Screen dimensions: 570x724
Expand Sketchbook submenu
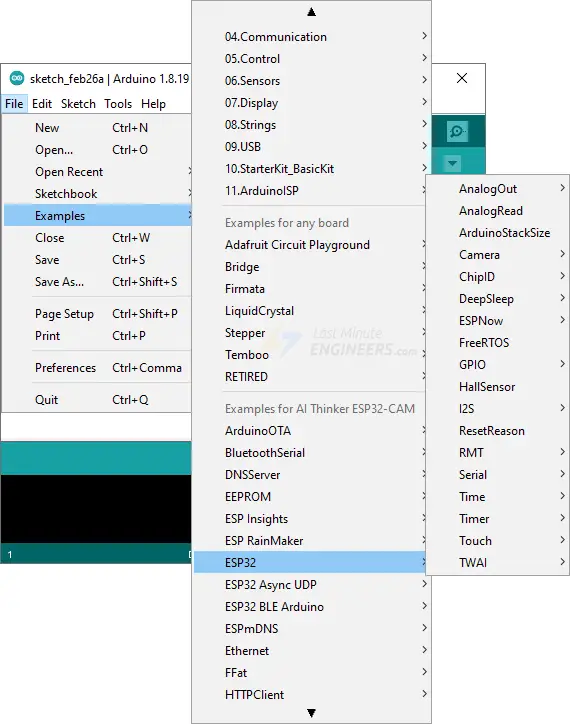[97, 194]
